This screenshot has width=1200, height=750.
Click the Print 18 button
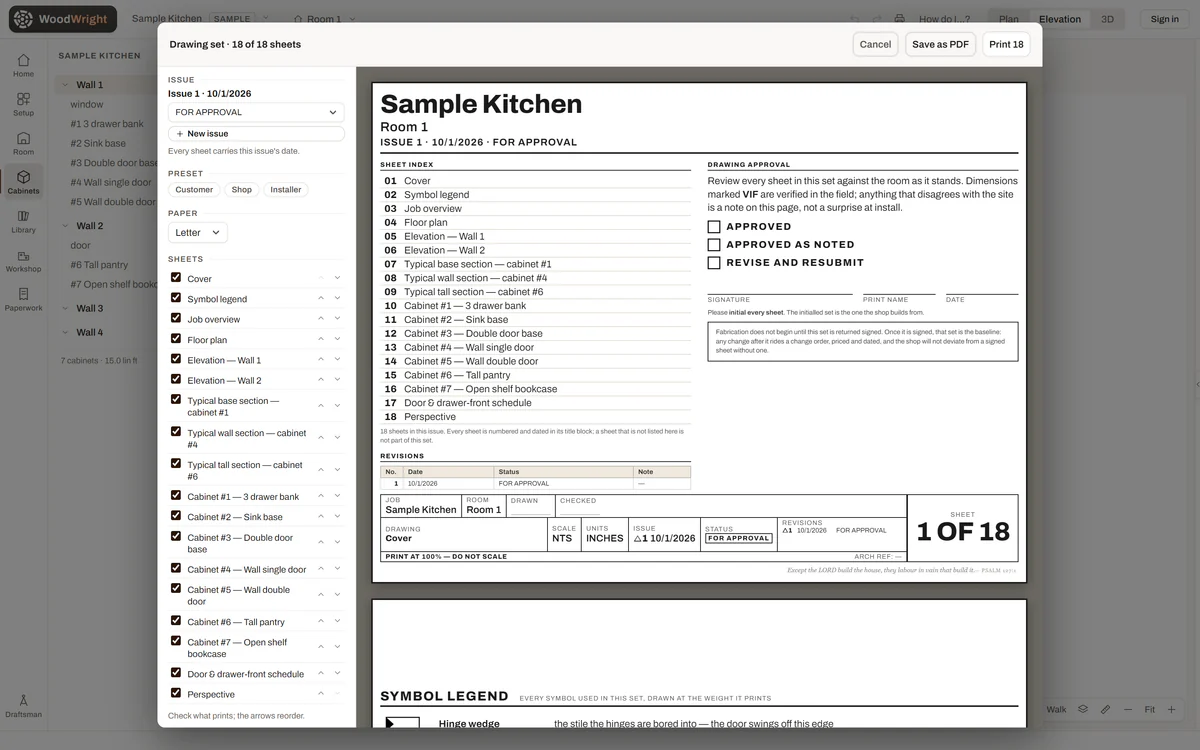1006,44
